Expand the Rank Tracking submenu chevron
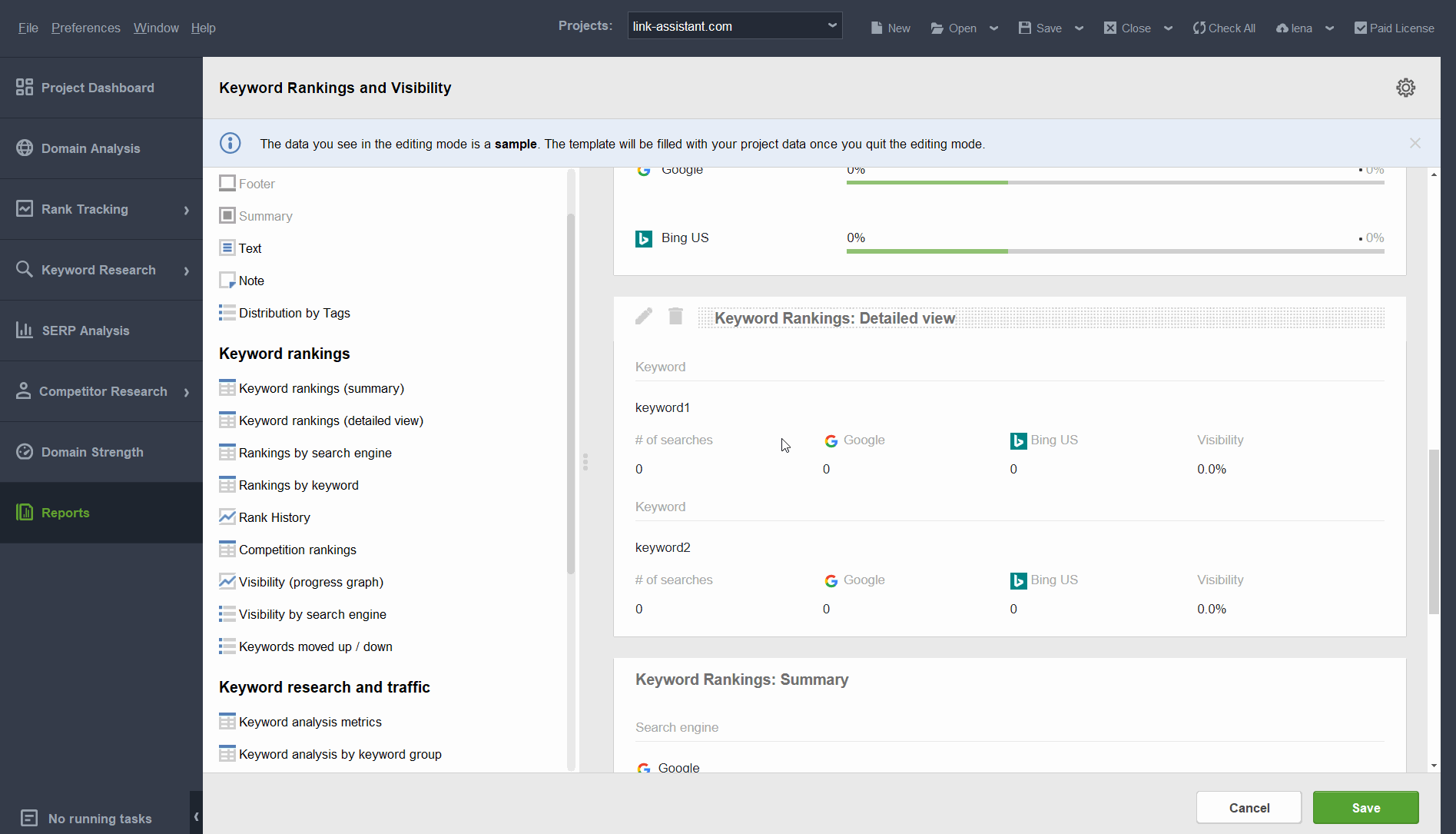Image resolution: width=1456 pixels, height=834 pixels. 186,210
